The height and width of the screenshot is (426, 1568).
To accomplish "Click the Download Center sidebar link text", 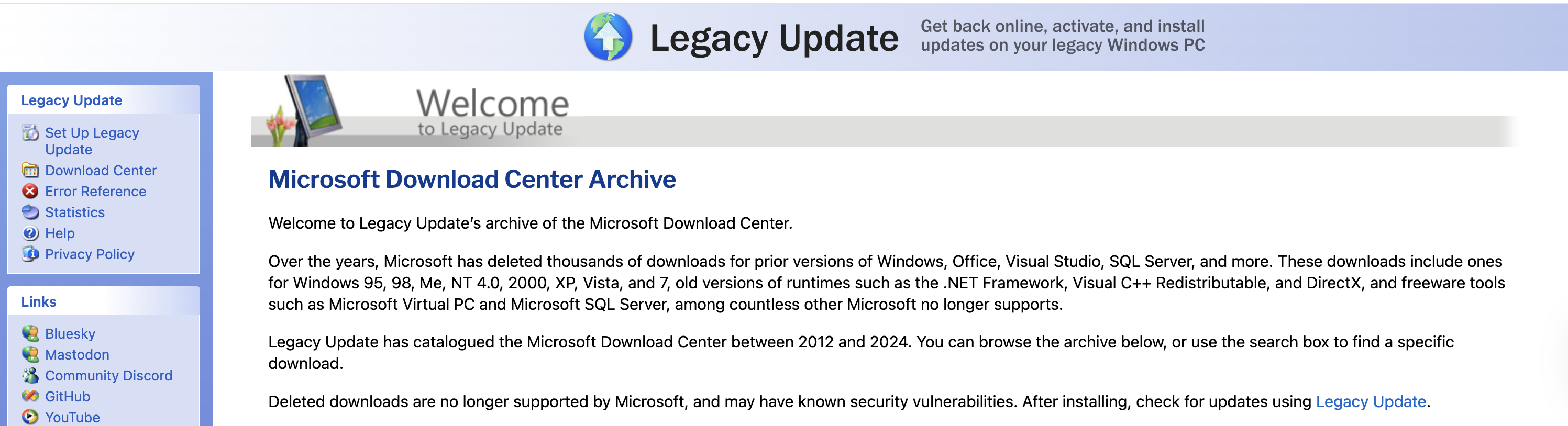I will pos(100,171).
